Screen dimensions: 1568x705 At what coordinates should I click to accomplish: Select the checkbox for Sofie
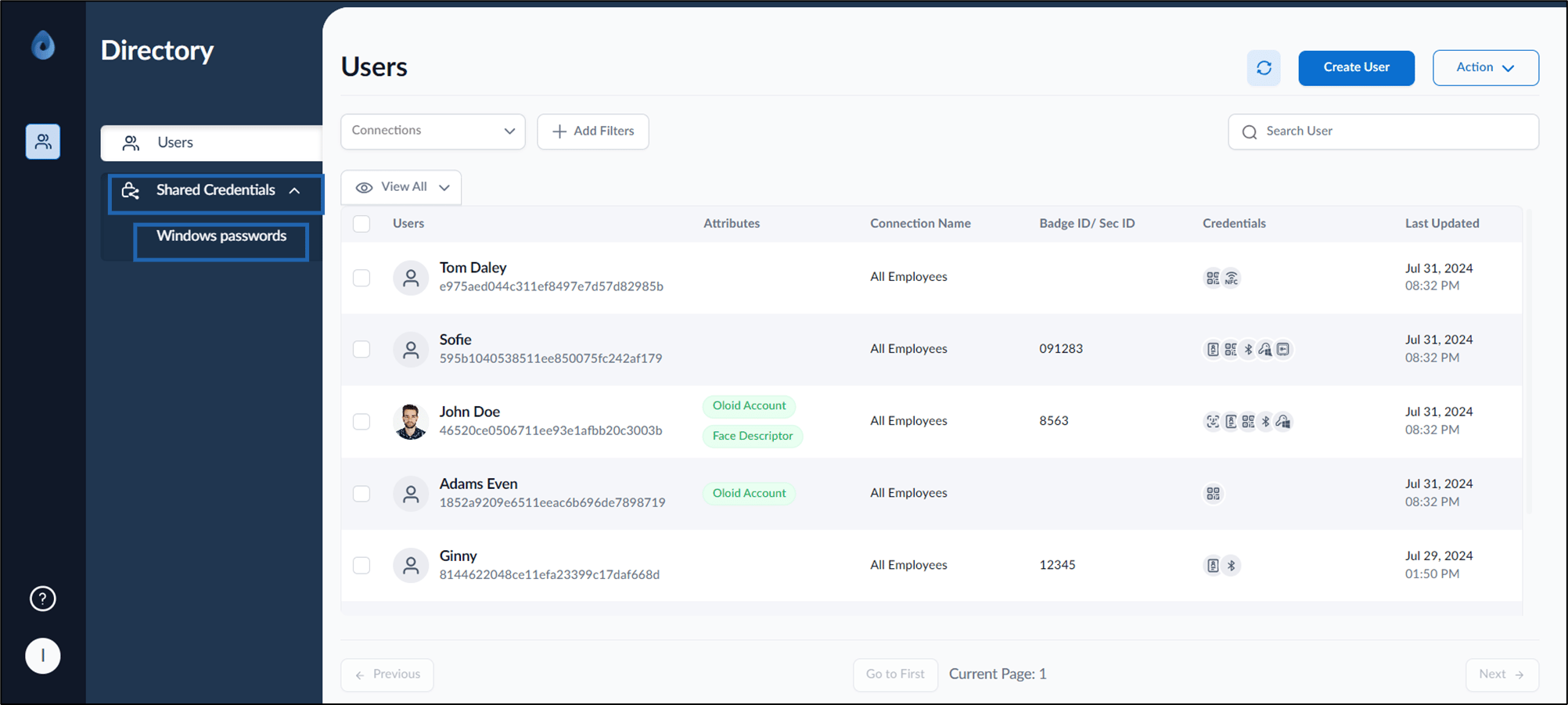point(361,349)
